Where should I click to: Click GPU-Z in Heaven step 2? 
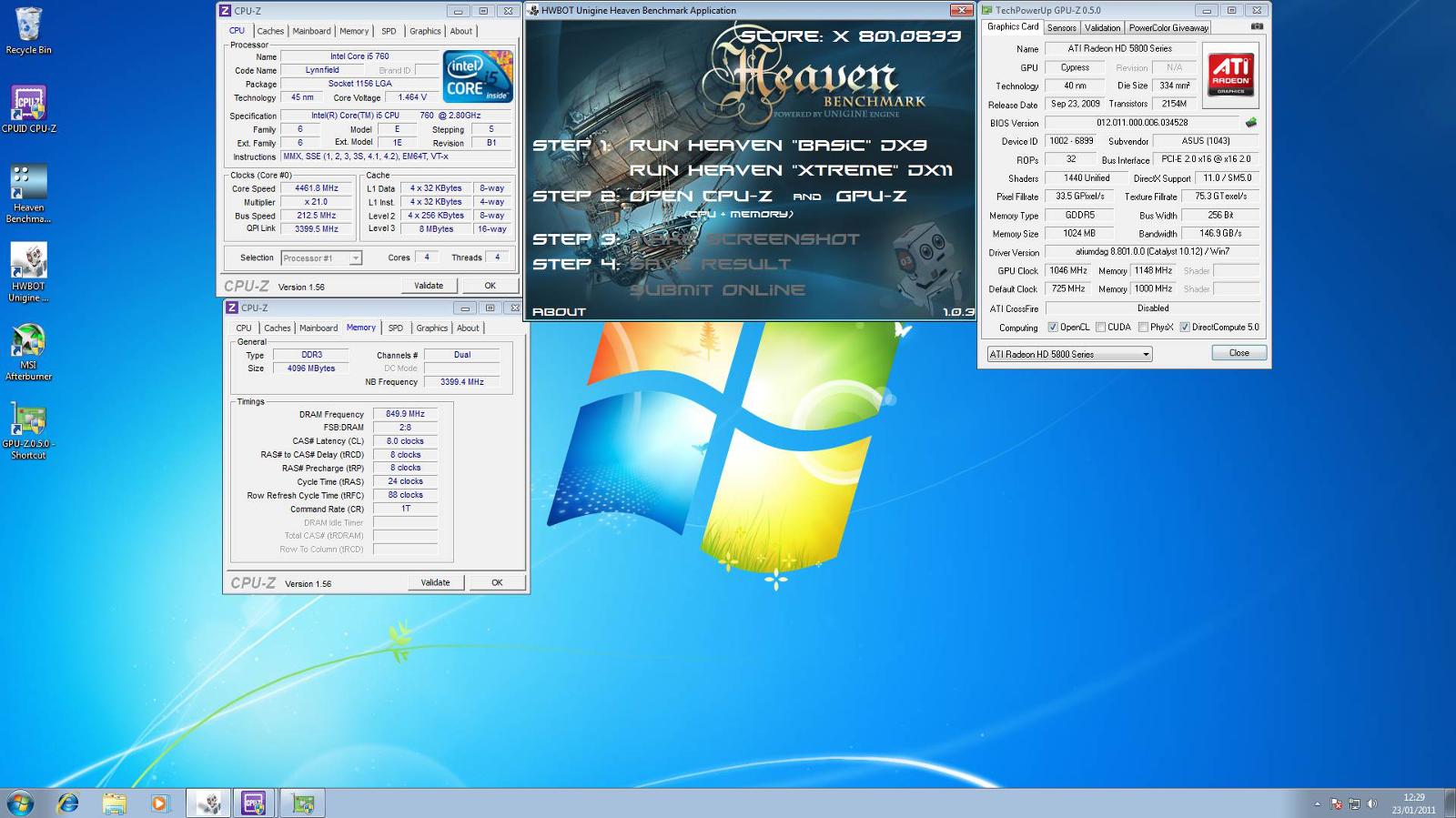tap(870, 196)
